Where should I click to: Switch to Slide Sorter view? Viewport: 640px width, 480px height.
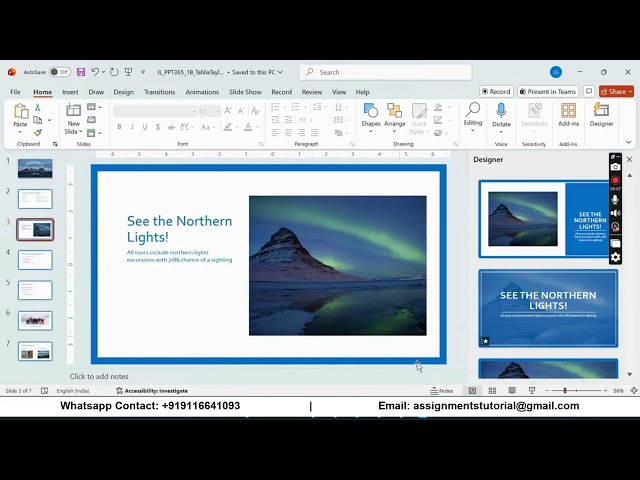coord(492,391)
